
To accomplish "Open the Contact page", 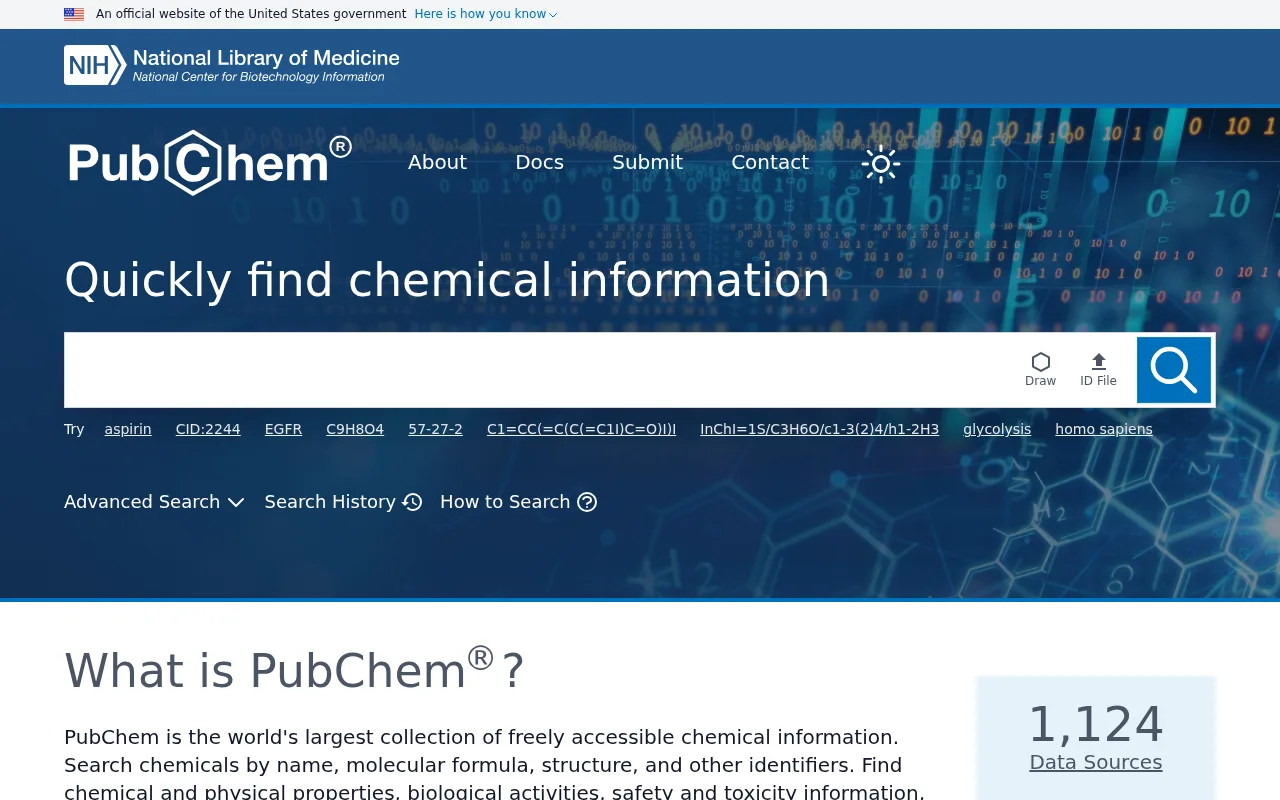I will [x=770, y=162].
